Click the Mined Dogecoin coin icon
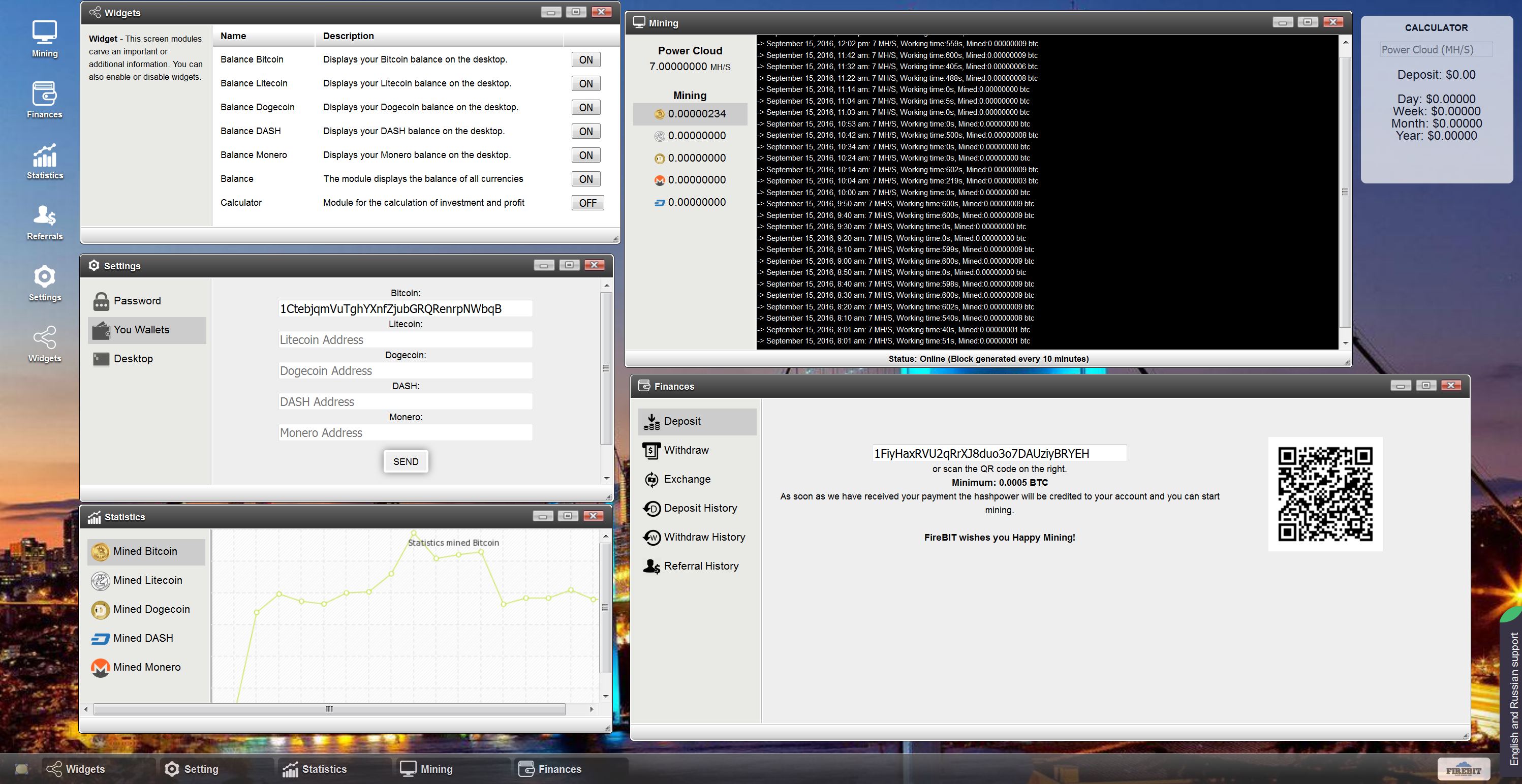 100,610
